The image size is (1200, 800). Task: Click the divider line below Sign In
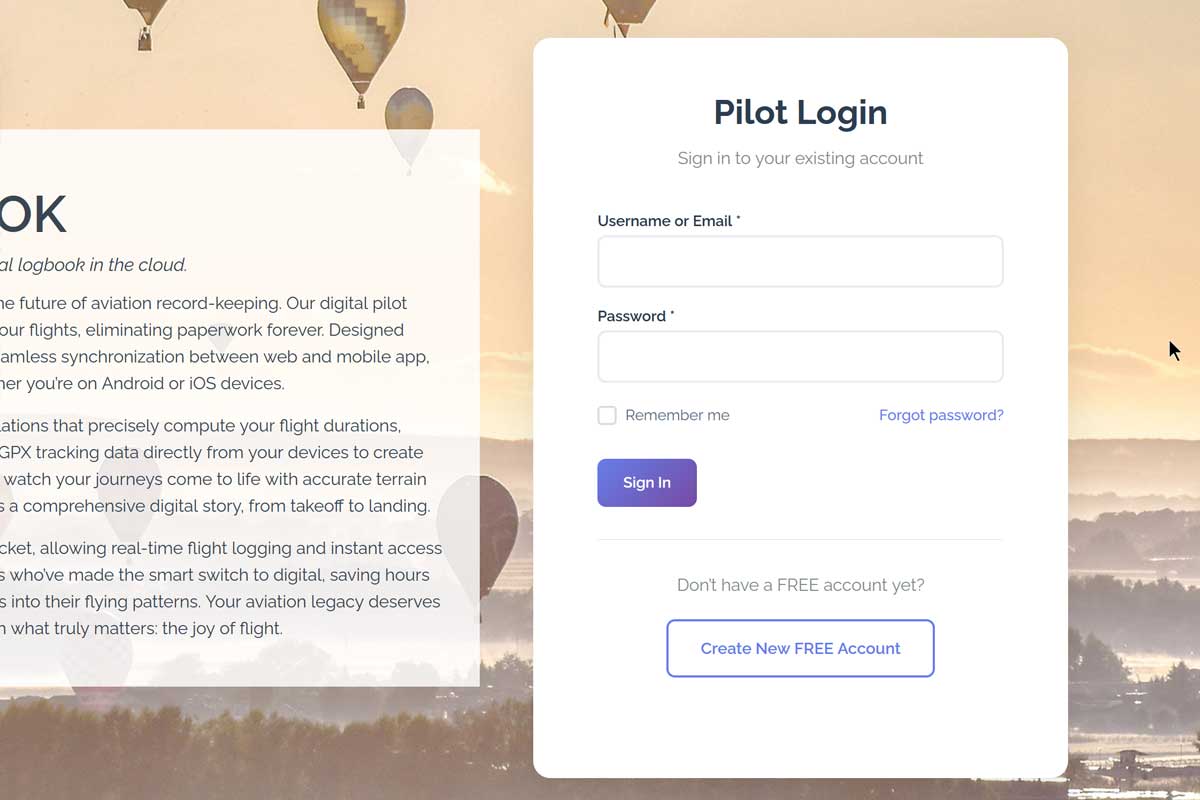[800, 540]
